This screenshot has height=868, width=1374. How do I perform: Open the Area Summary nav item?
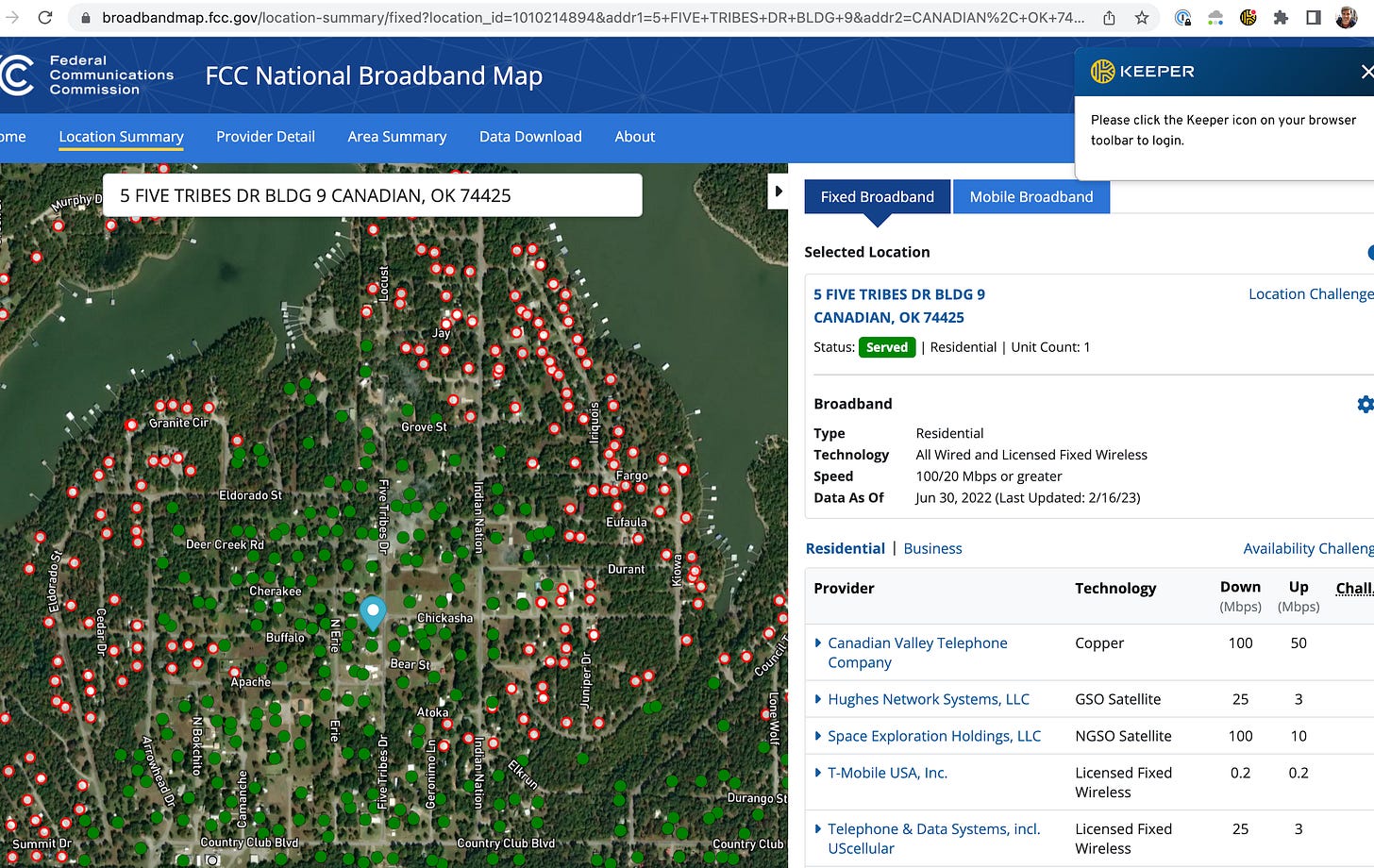point(396,137)
